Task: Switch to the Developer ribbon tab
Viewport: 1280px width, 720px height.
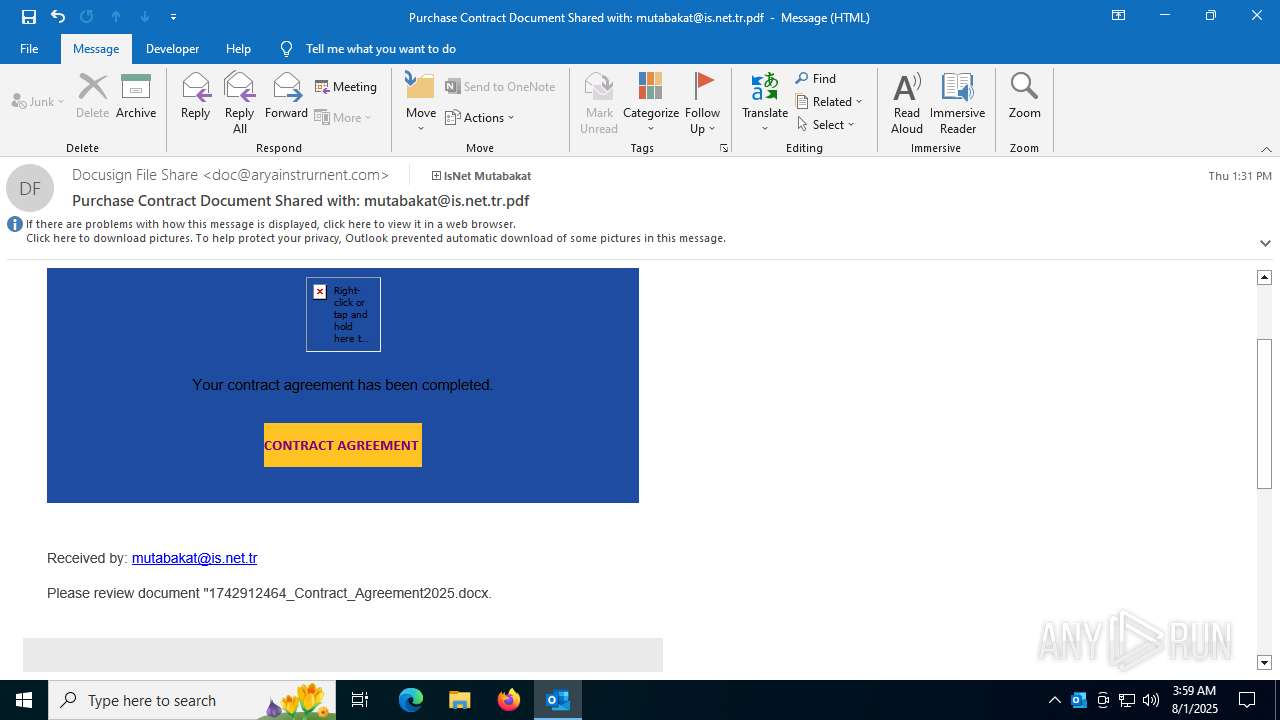Action: pos(172,49)
